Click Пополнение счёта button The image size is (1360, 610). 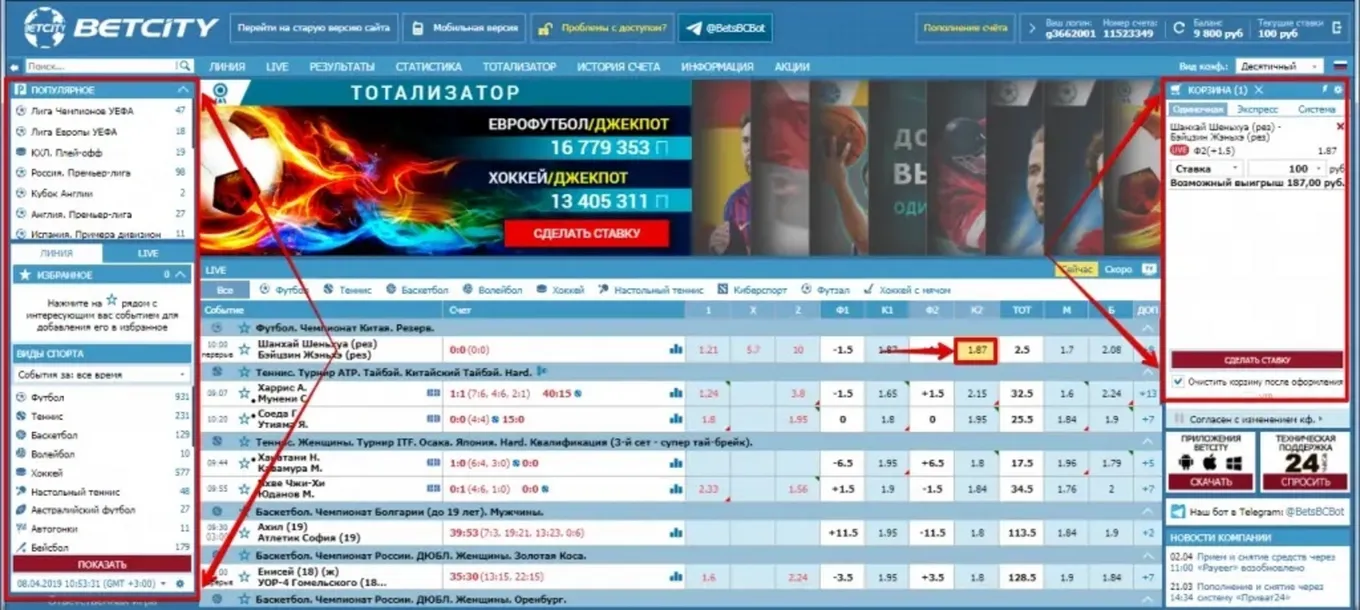tap(965, 28)
